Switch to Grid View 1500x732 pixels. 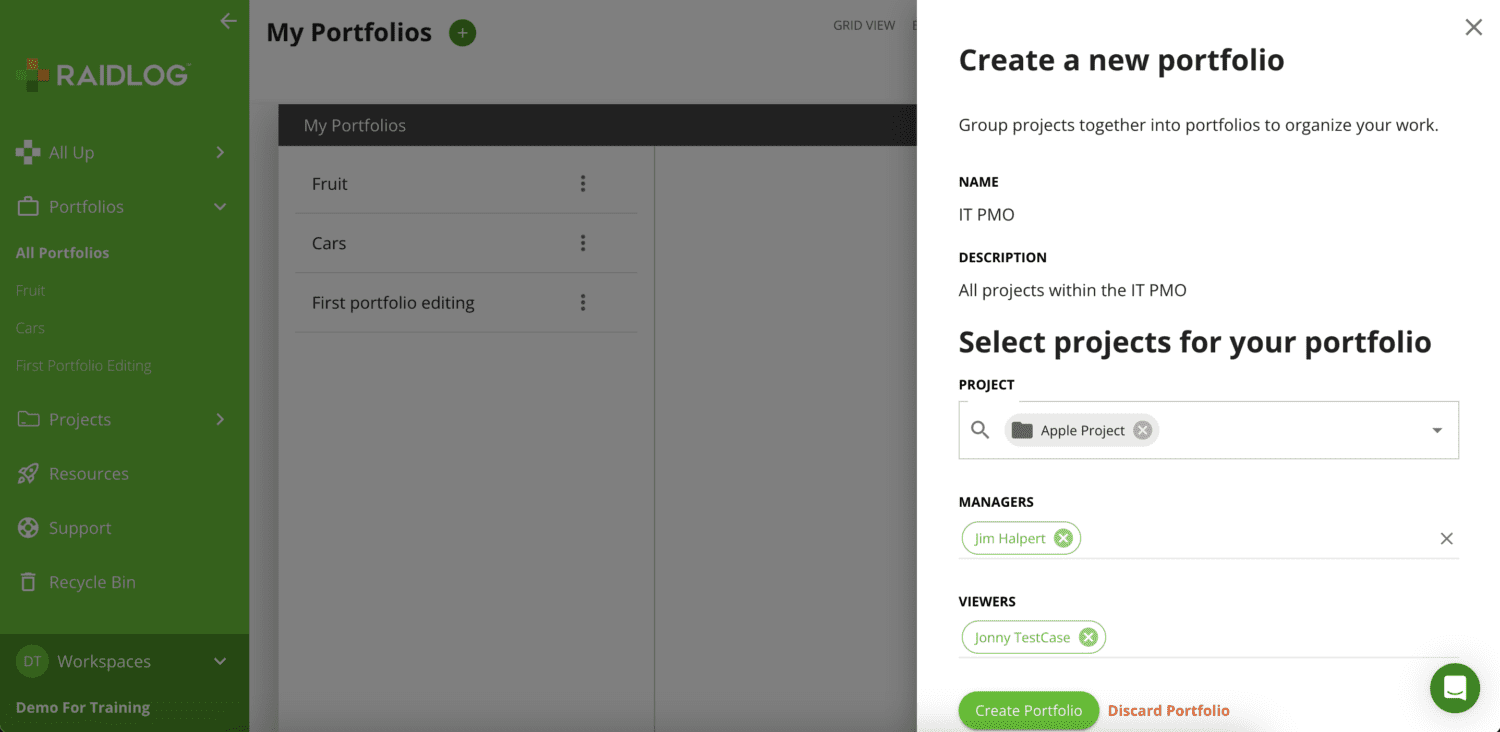(864, 25)
